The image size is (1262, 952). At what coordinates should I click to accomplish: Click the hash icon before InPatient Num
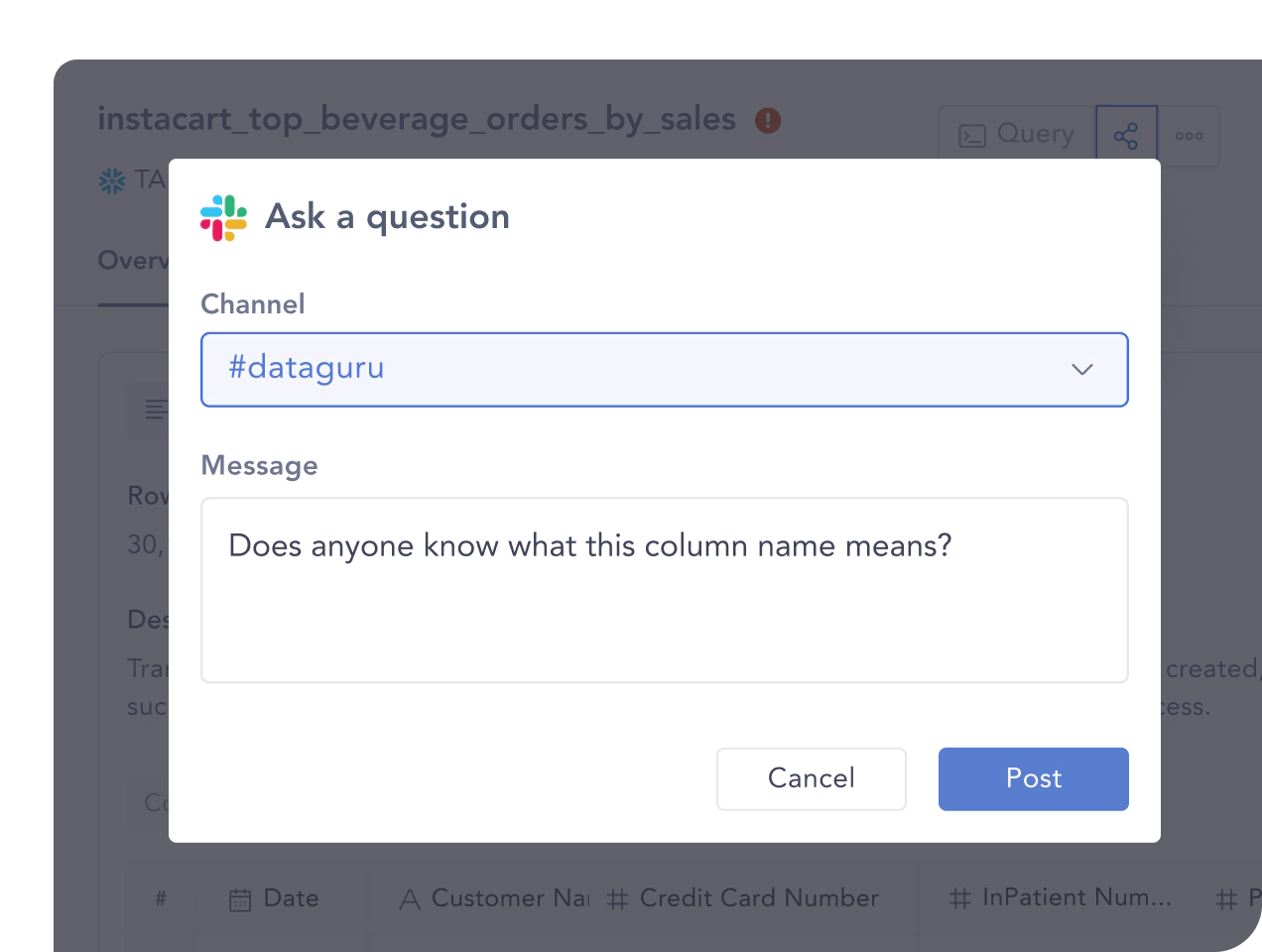point(959,899)
